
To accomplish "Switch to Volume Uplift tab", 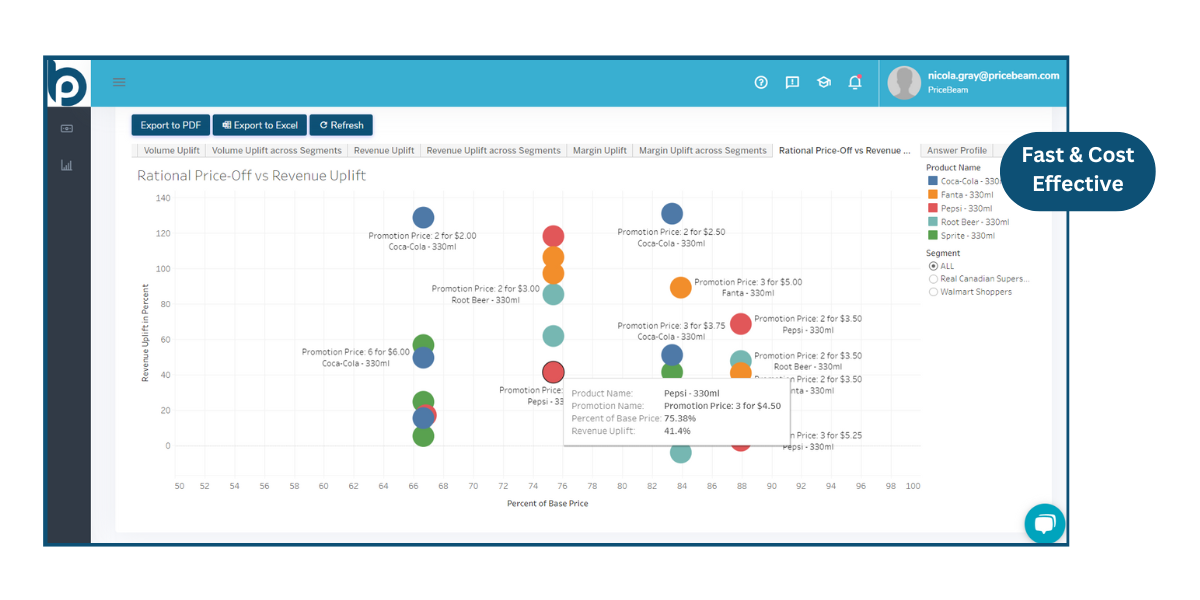I will click(171, 150).
